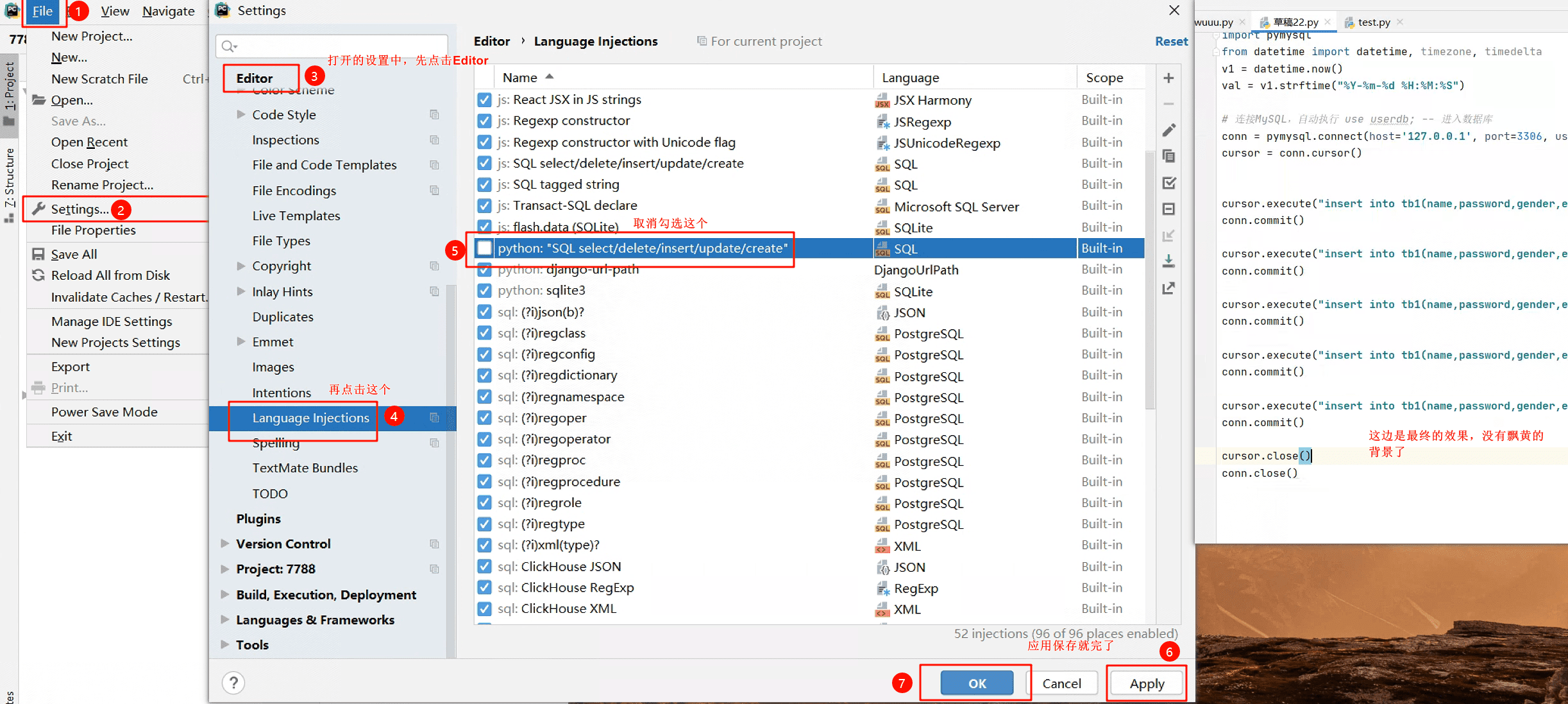The width and height of the screenshot is (1568, 704).
Task: Click the Duplicate injection copy icon
Action: [x=1168, y=157]
